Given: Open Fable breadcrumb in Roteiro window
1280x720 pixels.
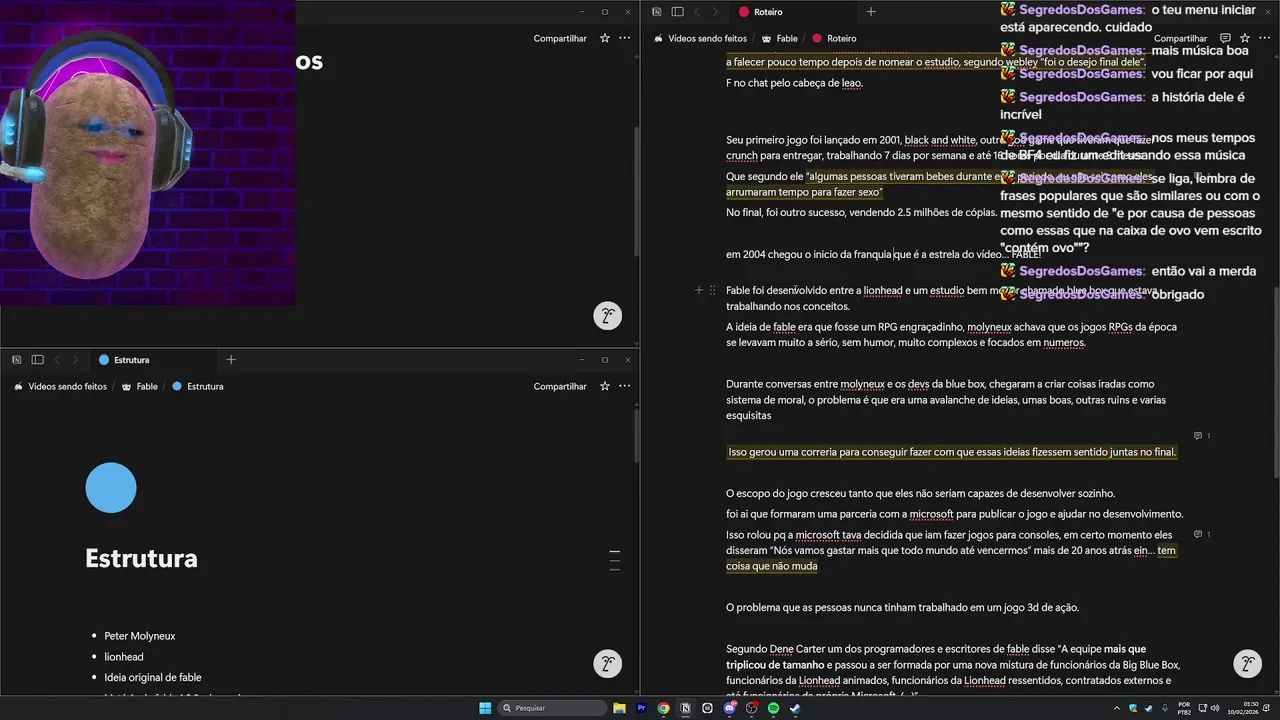Looking at the screenshot, I should 780,38.
